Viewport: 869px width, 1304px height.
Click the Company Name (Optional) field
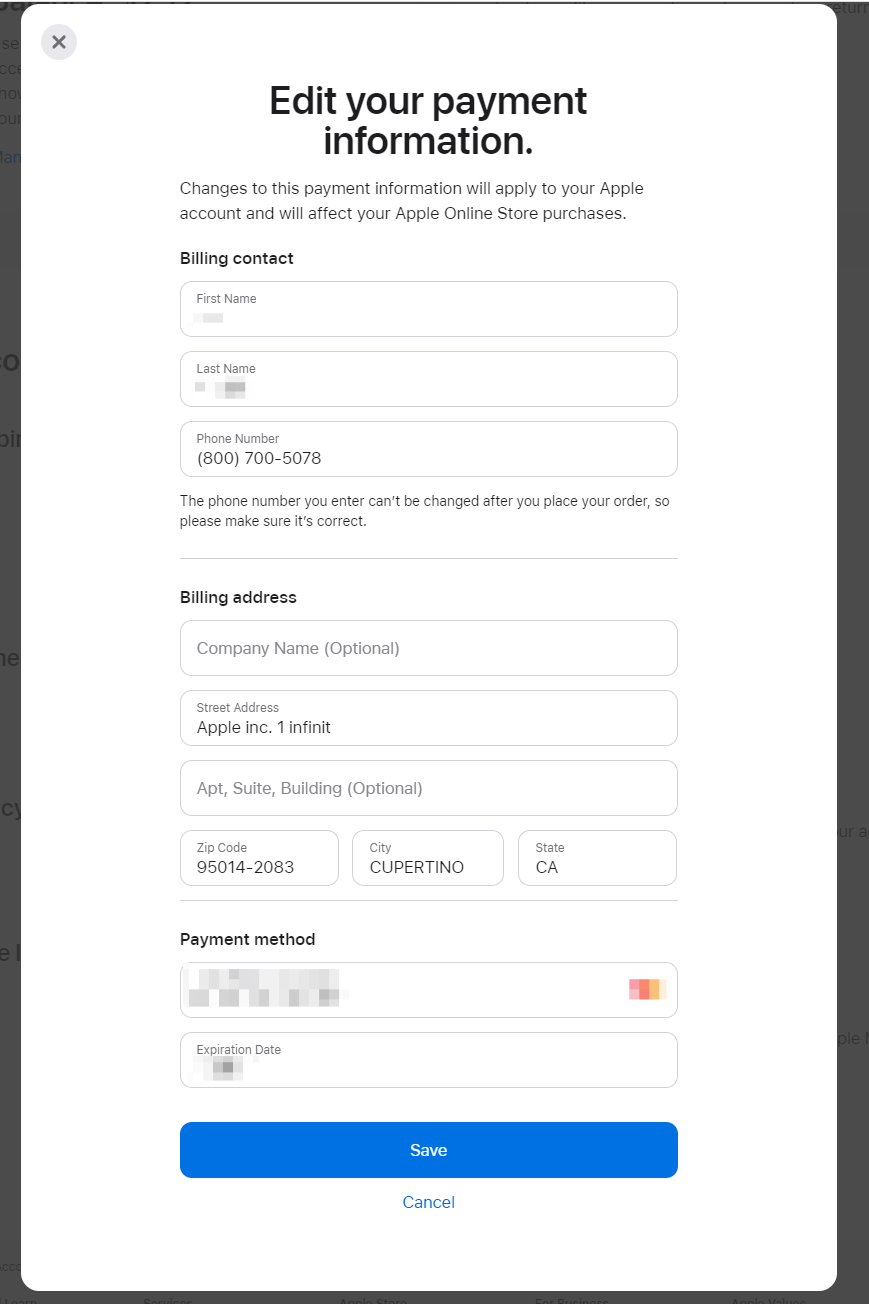[428, 648]
